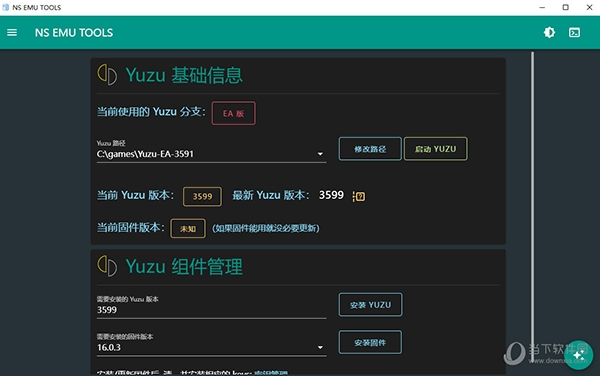Click the 修改路径 button
The height and width of the screenshot is (376, 600).
[370, 149]
